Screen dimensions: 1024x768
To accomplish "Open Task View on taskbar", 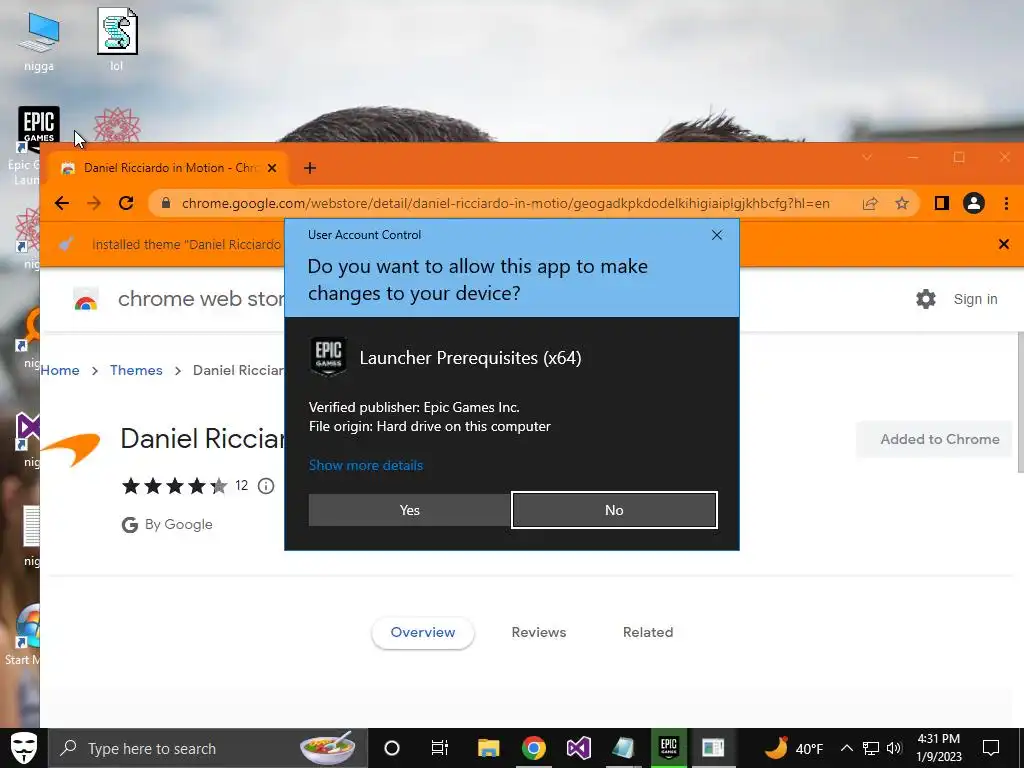I will [440, 748].
